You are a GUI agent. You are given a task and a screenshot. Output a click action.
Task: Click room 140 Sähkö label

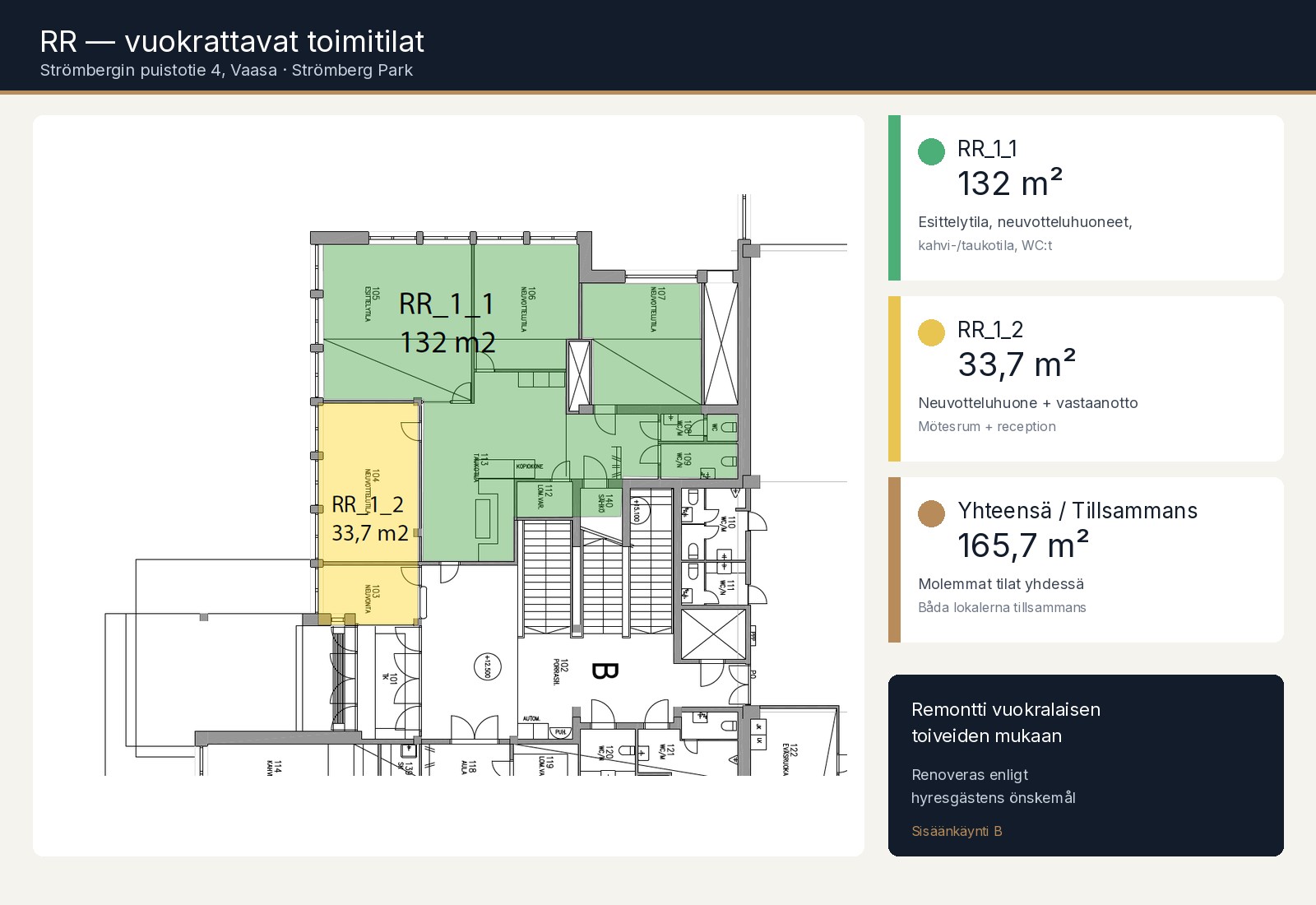tap(605, 503)
